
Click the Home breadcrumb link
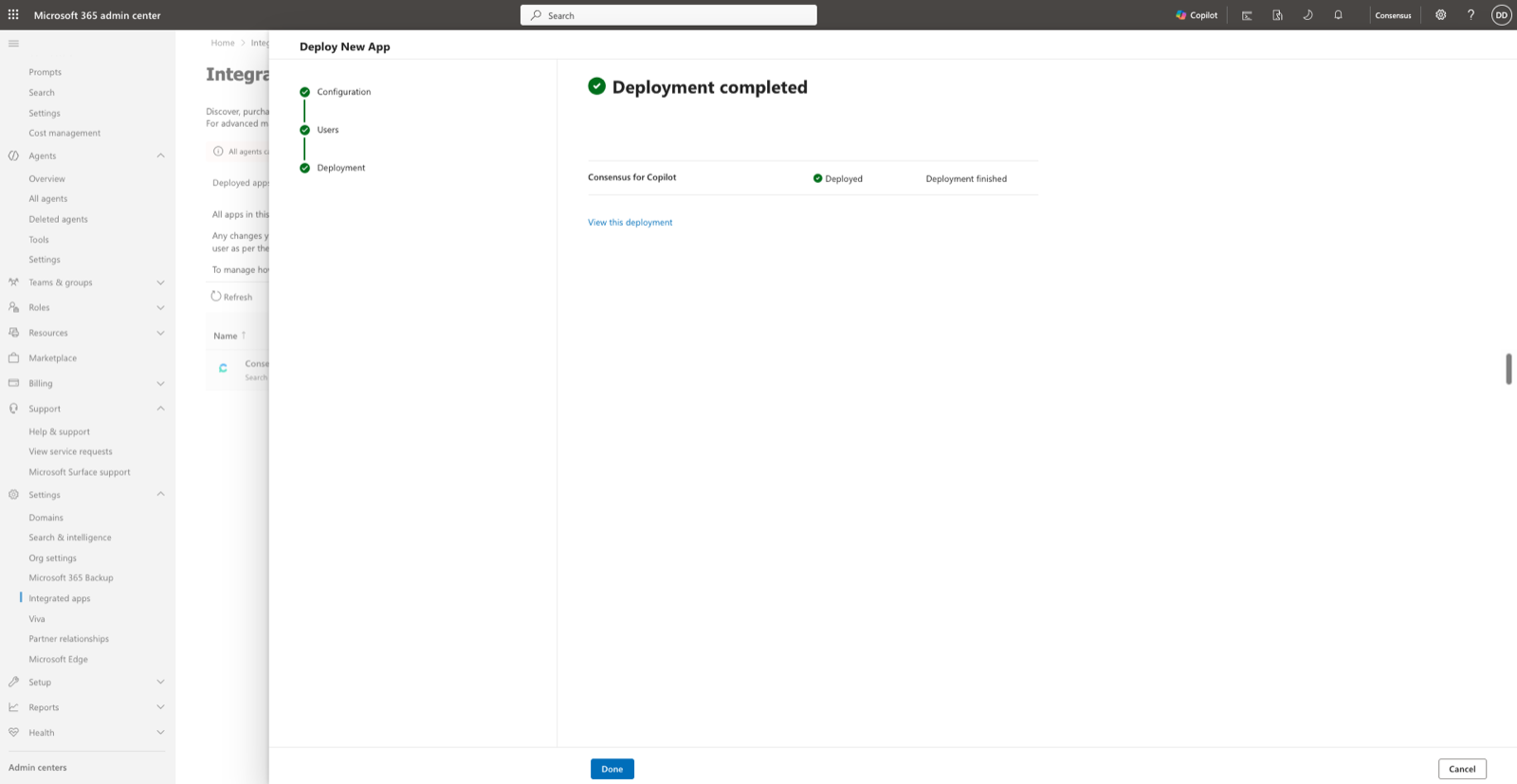pyautogui.click(x=223, y=43)
